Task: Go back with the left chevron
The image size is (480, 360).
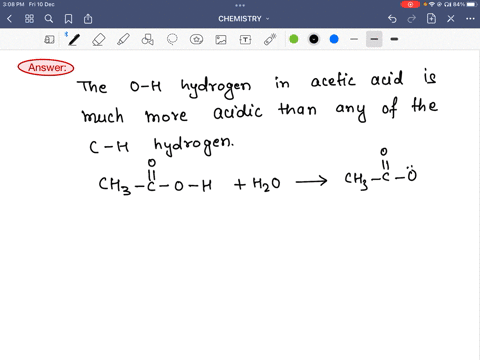Action: click(9, 19)
